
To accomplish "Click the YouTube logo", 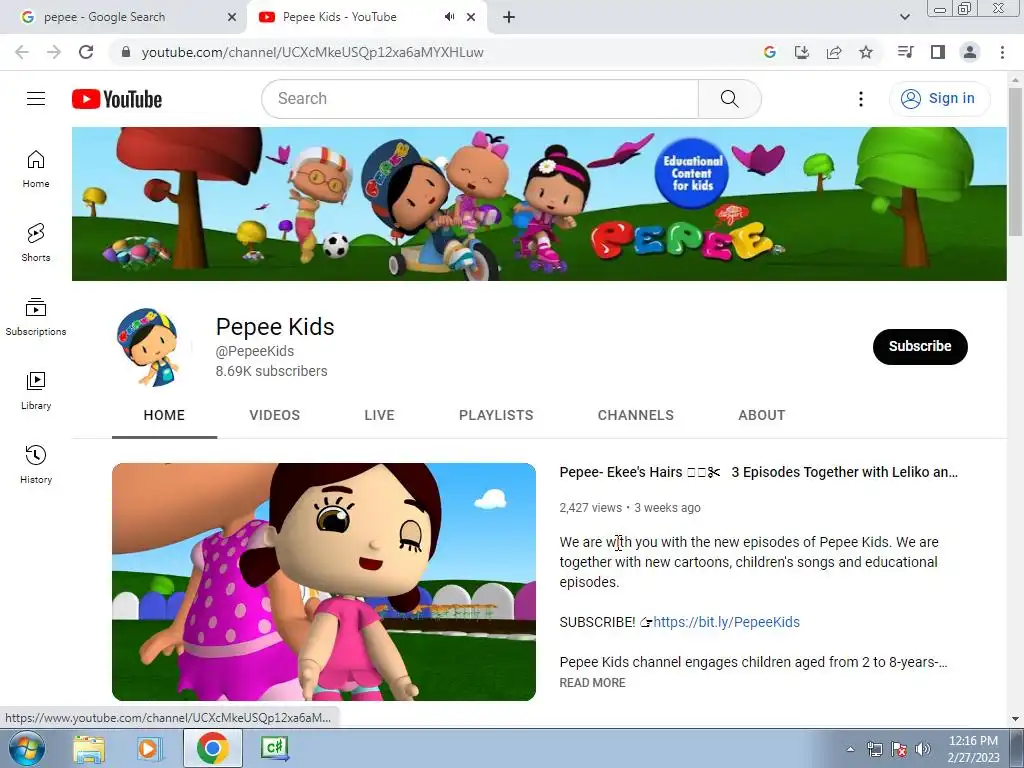I will [x=117, y=99].
